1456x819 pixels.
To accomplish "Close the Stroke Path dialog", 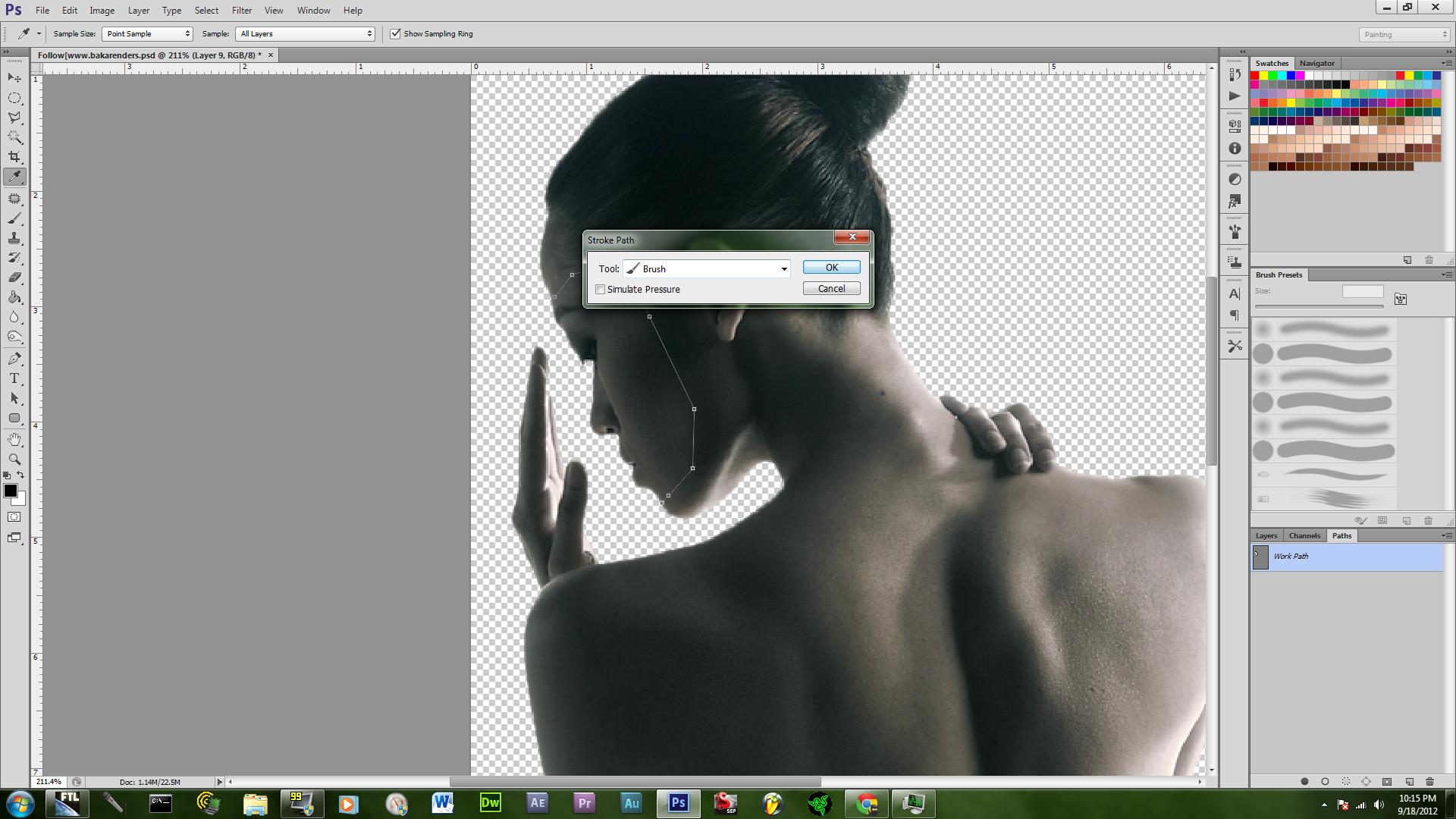I will click(852, 237).
